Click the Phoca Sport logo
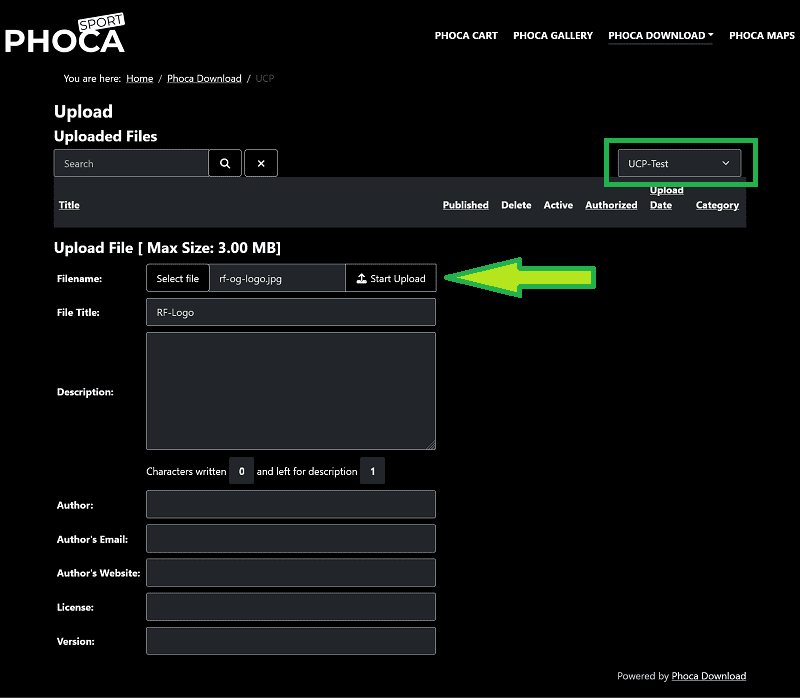 coord(65,35)
